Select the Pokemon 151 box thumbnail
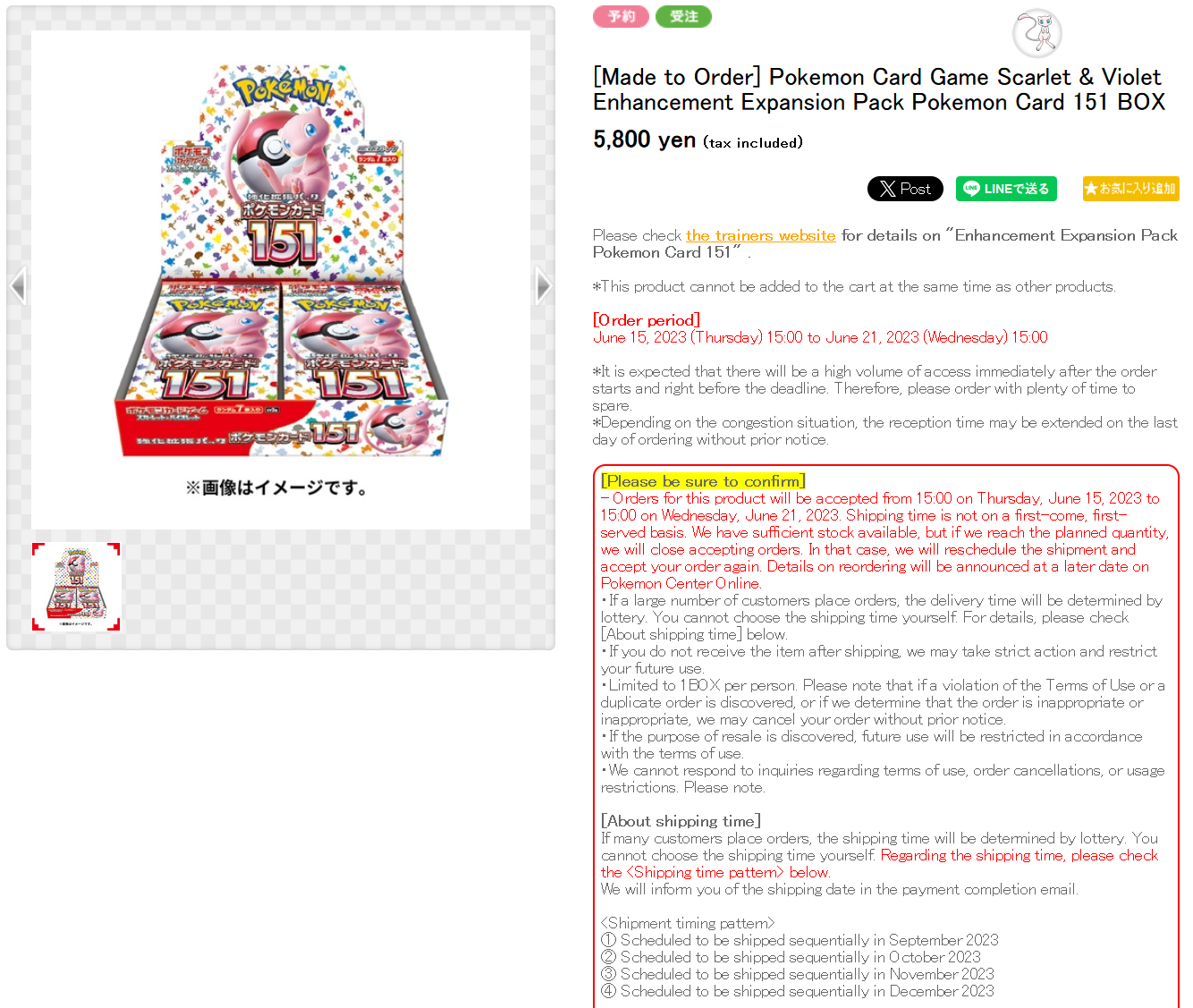The height and width of the screenshot is (1008, 1193). click(77, 587)
